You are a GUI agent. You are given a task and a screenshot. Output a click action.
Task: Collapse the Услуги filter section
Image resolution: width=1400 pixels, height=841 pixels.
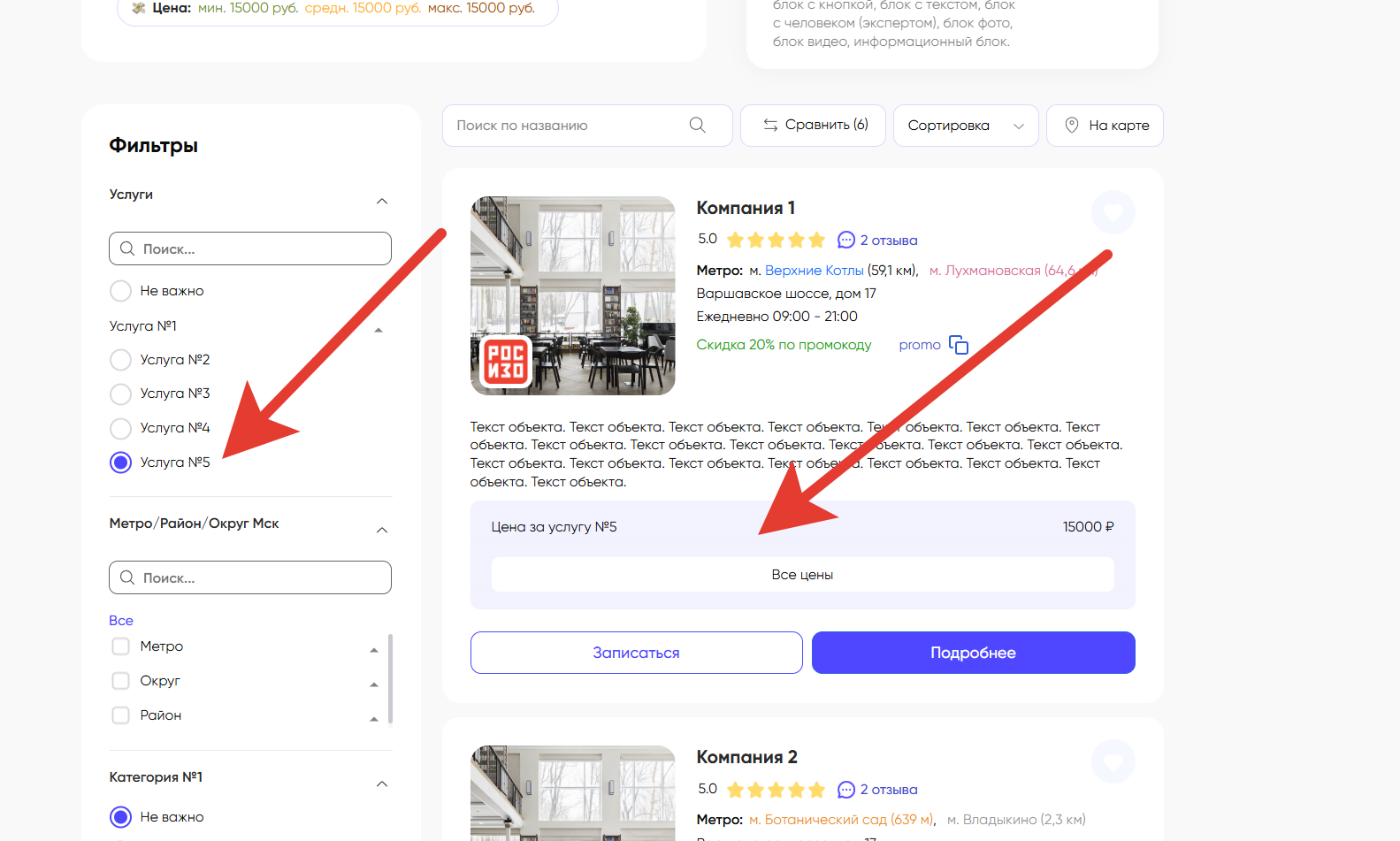[382, 202]
